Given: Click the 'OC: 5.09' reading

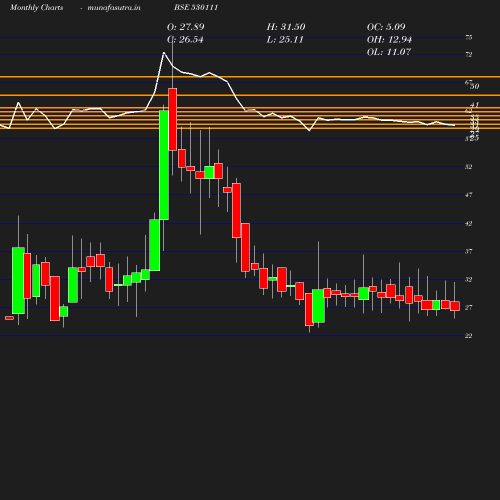Looking at the screenshot, I should (x=386, y=27).
